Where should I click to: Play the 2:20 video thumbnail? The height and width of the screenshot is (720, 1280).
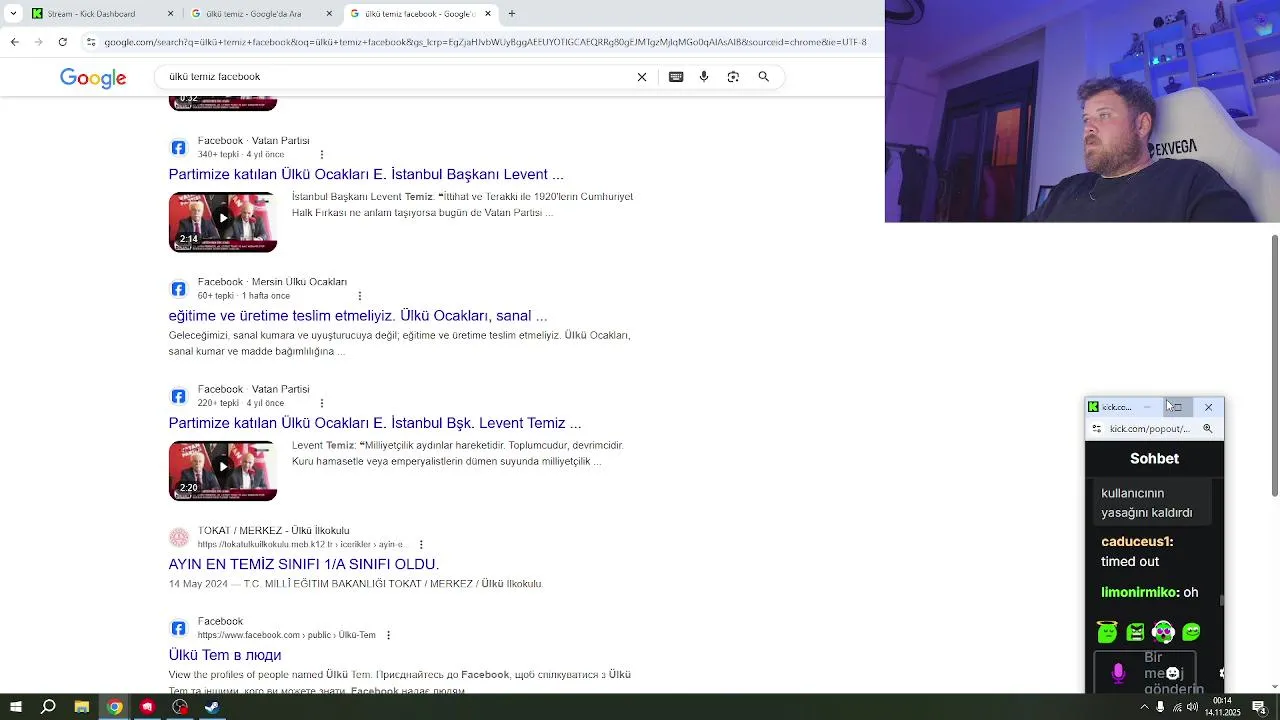[223, 470]
